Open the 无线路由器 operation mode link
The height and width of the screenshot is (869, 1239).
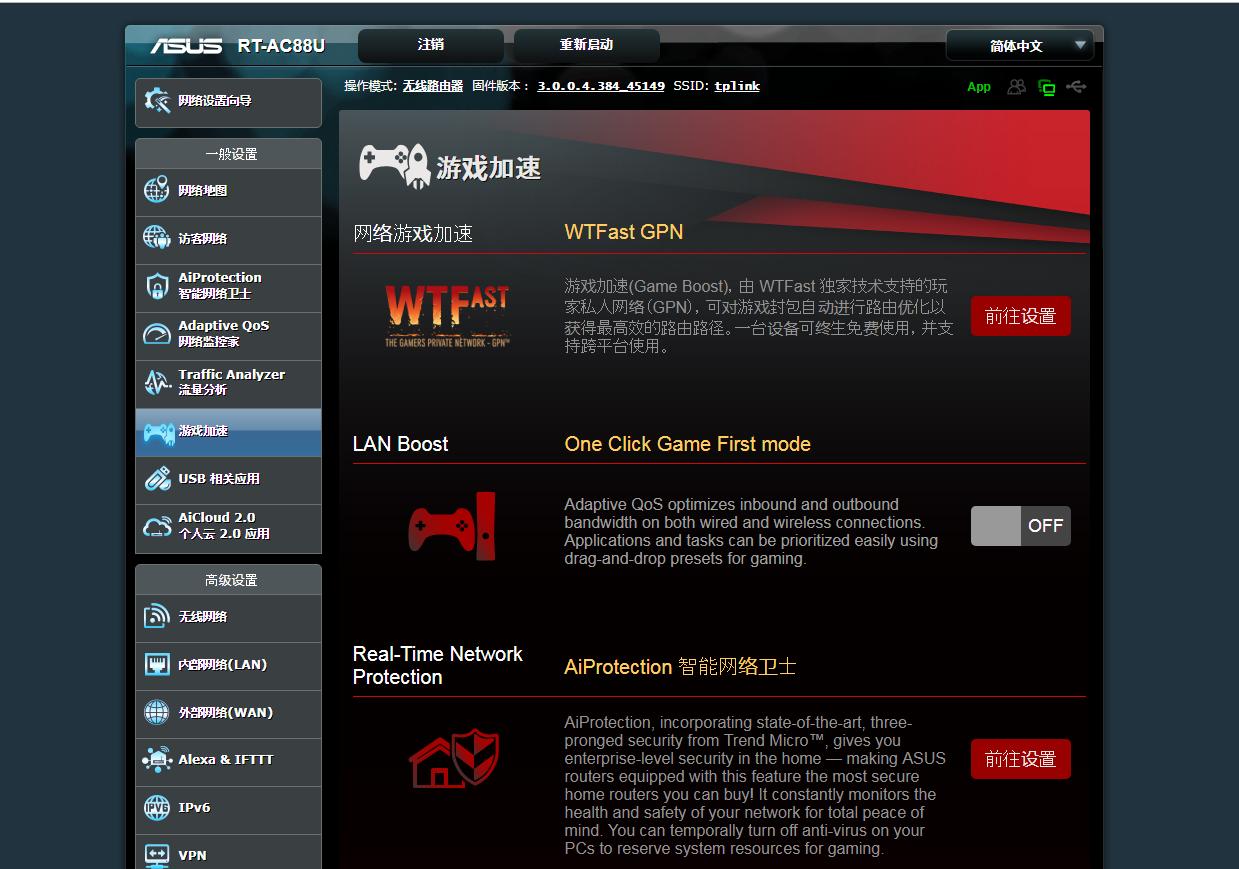433,87
